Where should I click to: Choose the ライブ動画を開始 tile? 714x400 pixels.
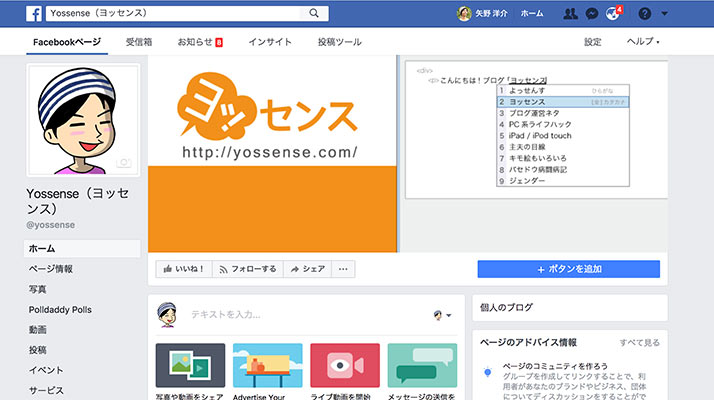click(x=345, y=371)
